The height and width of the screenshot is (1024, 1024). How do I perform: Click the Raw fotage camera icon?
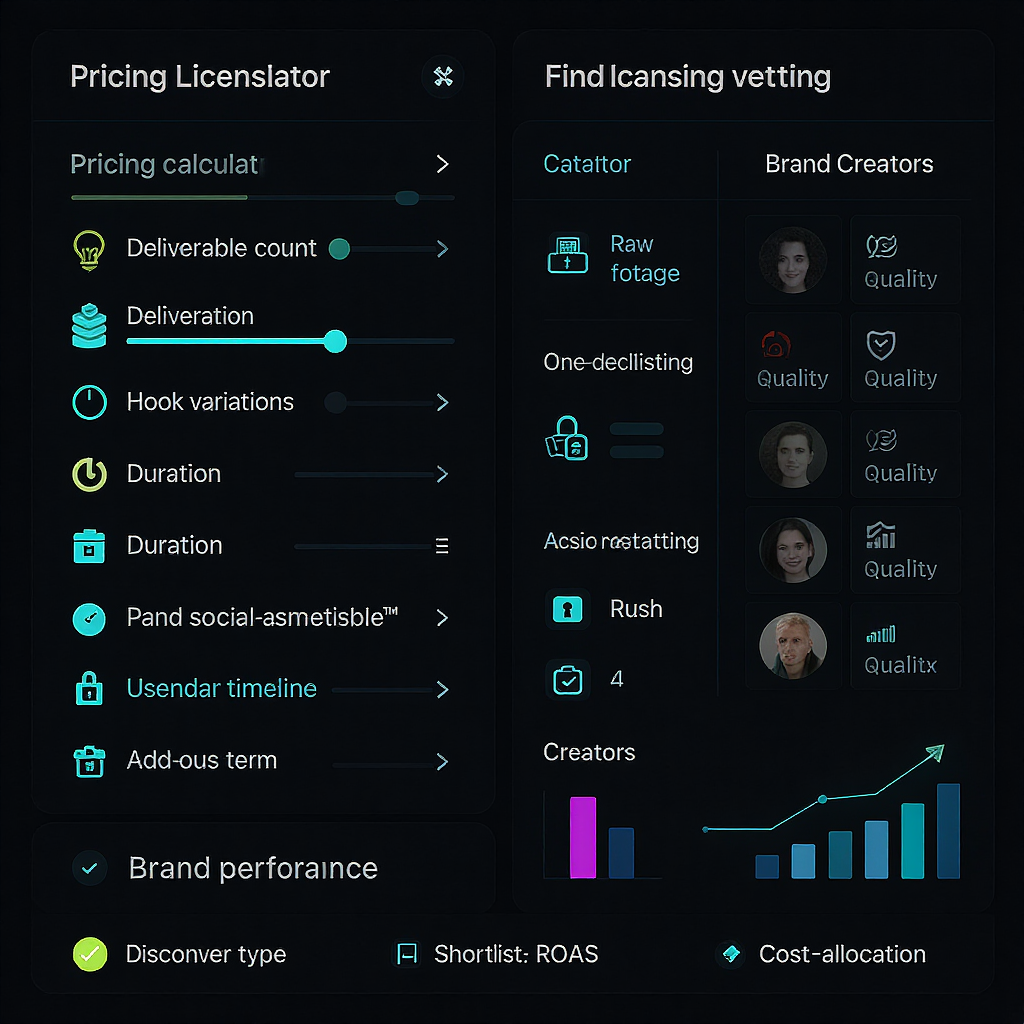coord(568,255)
